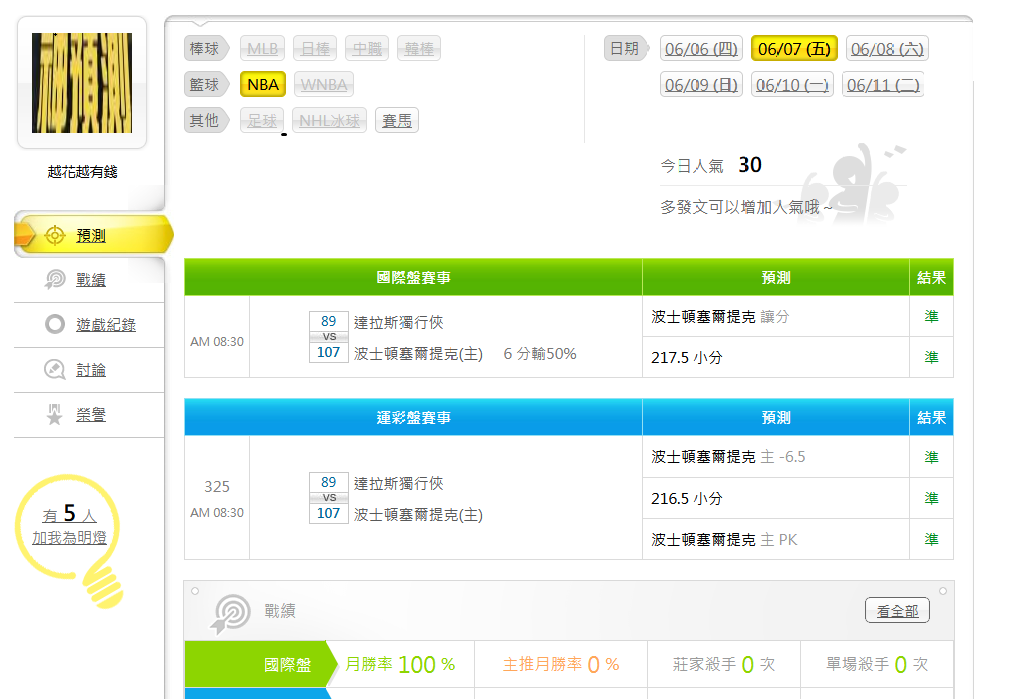Click the 運彩盤賽事 table header
Viewport: 1032px width, 699px height.
[413, 417]
